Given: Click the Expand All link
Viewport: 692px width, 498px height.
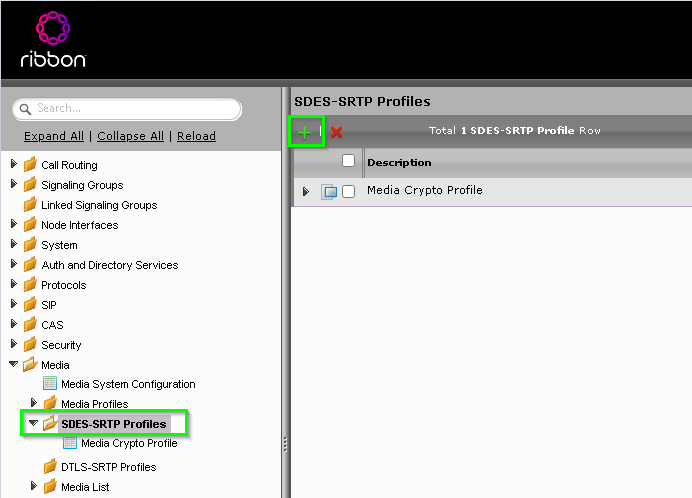Looking at the screenshot, I should (54, 136).
